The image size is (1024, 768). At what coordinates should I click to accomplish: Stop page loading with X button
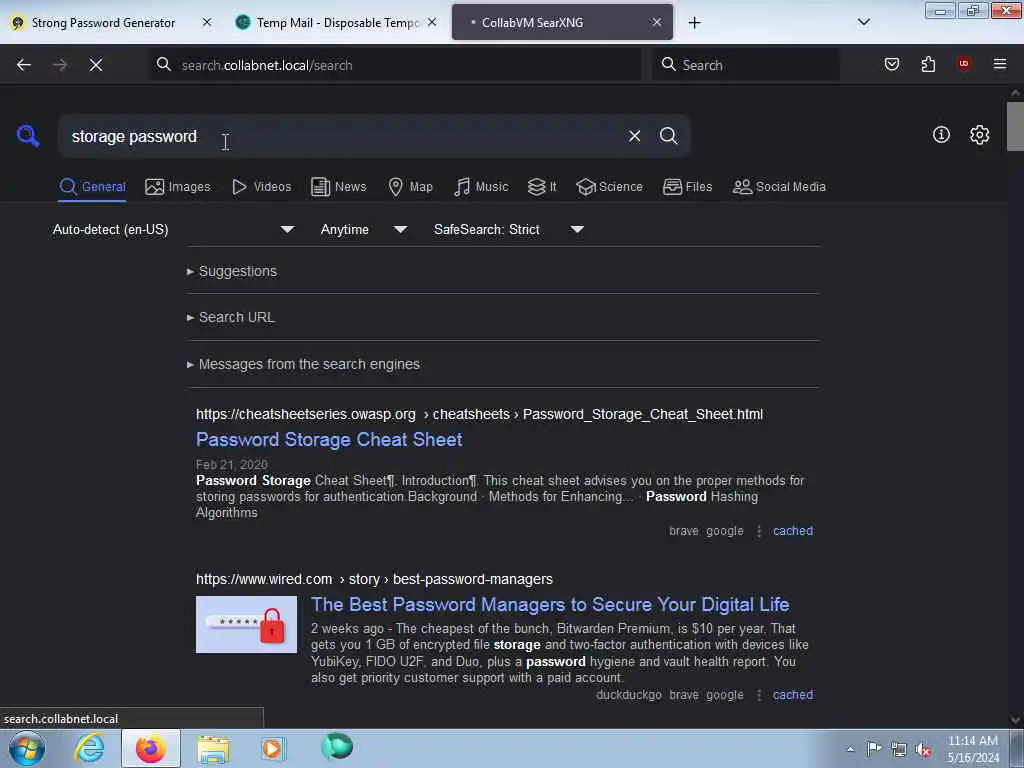point(96,65)
